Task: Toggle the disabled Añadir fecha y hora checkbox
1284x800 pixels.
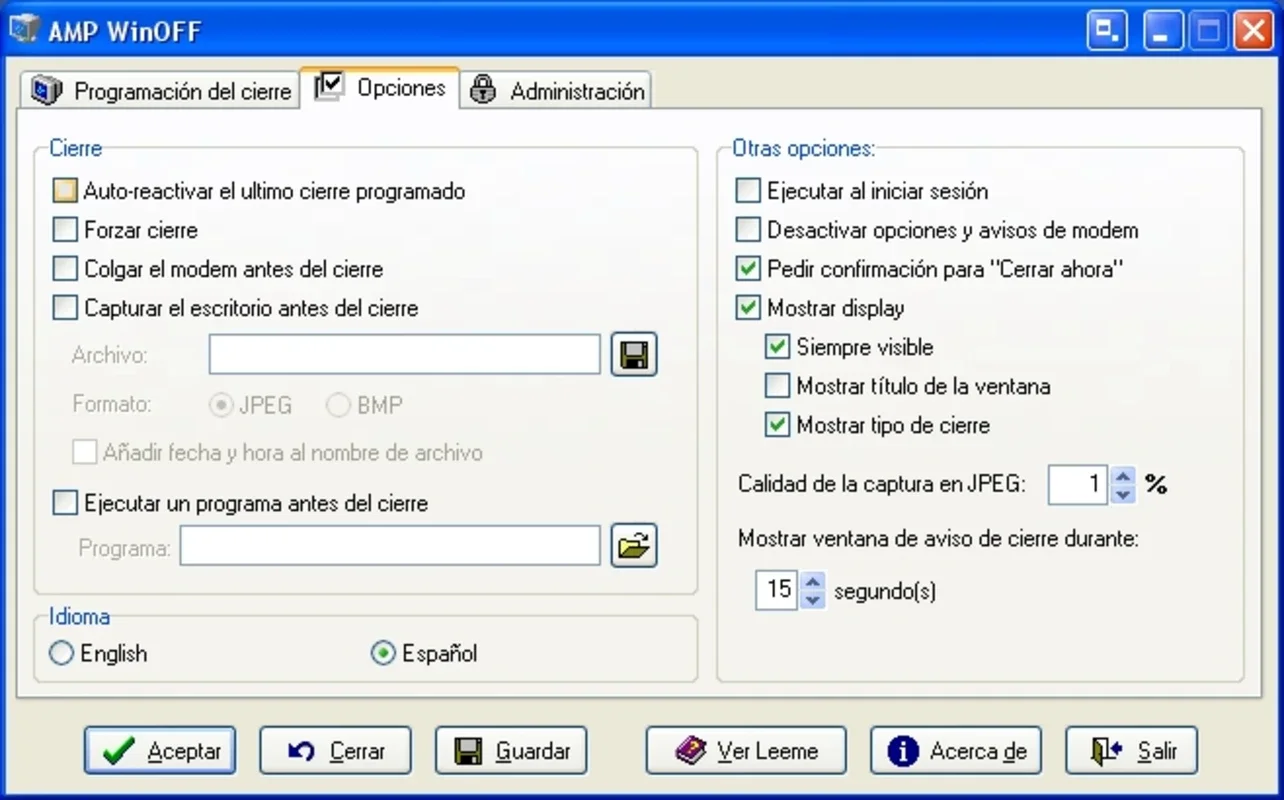Action: 84,453
